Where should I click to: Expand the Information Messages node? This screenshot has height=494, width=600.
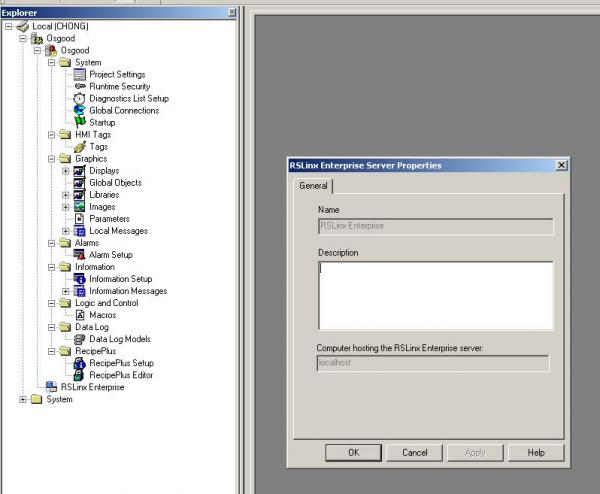pos(66,291)
